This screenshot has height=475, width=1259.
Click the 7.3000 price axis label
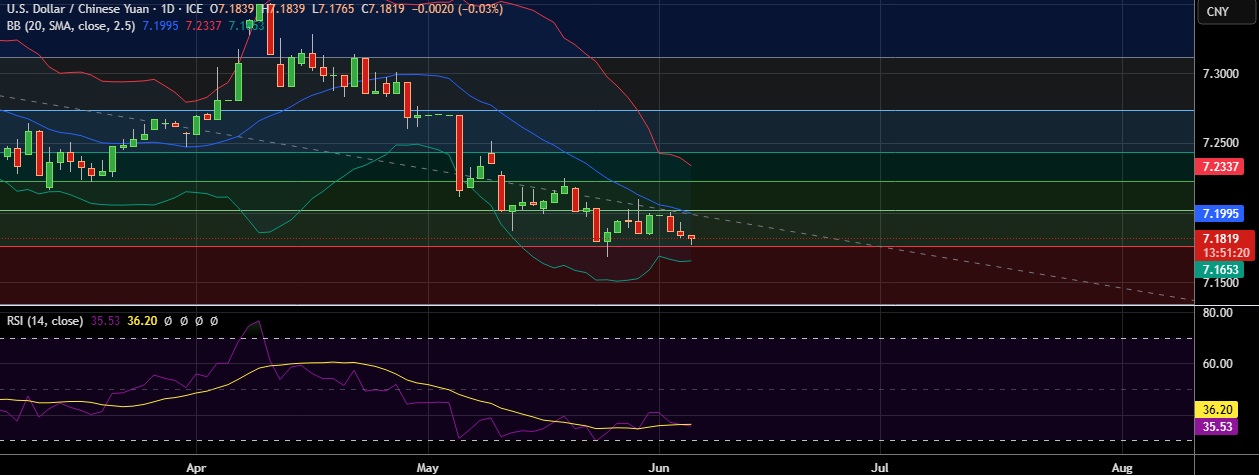(1220, 75)
